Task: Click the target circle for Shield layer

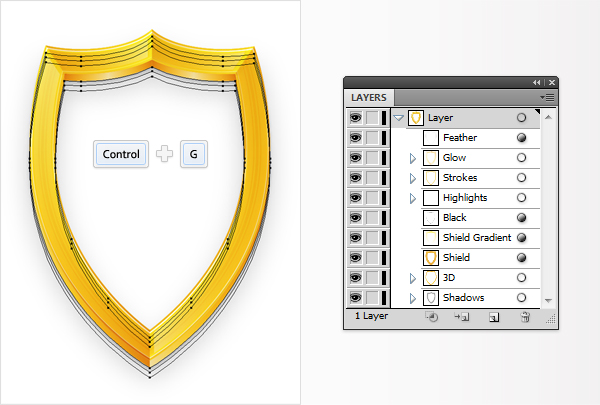Action: pyautogui.click(x=521, y=258)
